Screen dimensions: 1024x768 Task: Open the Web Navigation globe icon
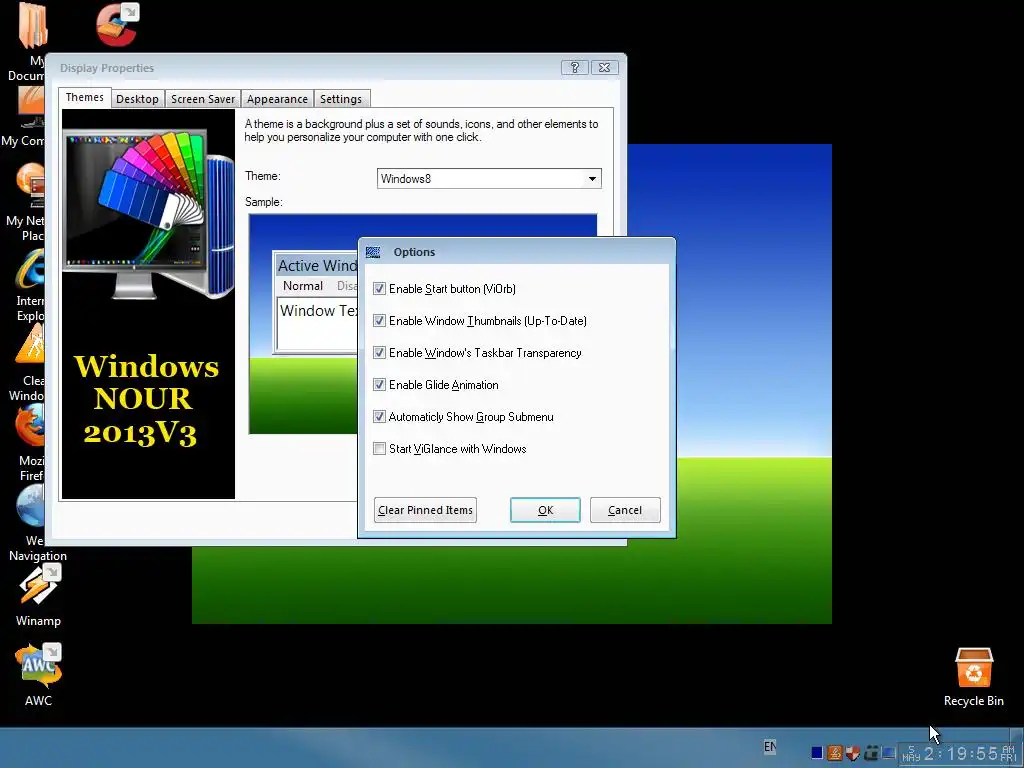point(31,506)
